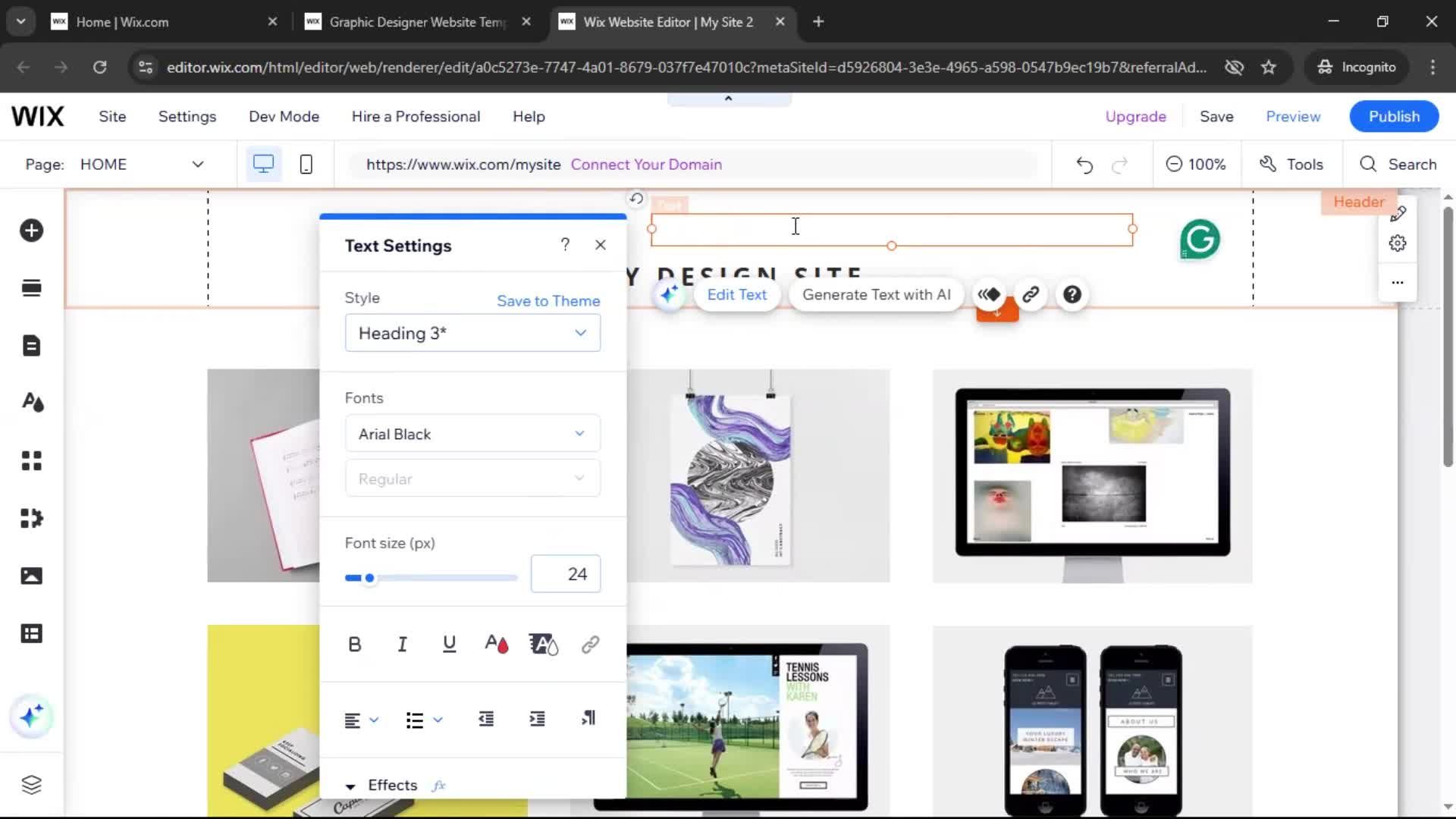Click the Save button
This screenshot has width=1456, height=819.
1216,117
